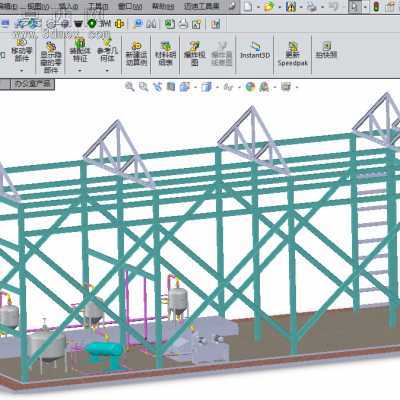The width and height of the screenshot is (400, 400).
Task: Open Assembly Features (装配体特征) tool
Action: pos(80,50)
